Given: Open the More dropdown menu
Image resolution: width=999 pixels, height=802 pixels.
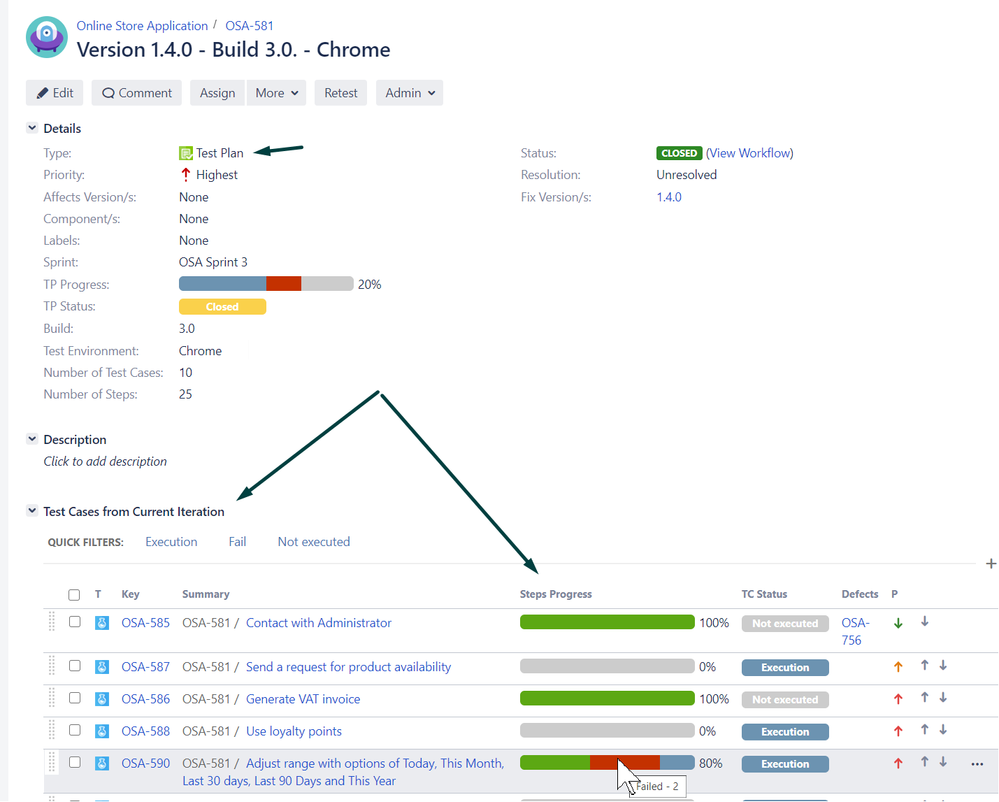Looking at the screenshot, I should pyautogui.click(x=277, y=93).
